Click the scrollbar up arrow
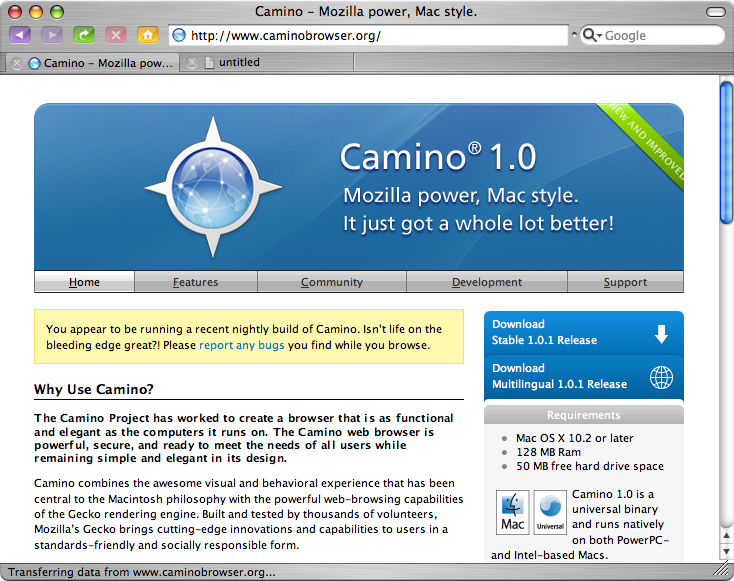 (x=726, y=536)
